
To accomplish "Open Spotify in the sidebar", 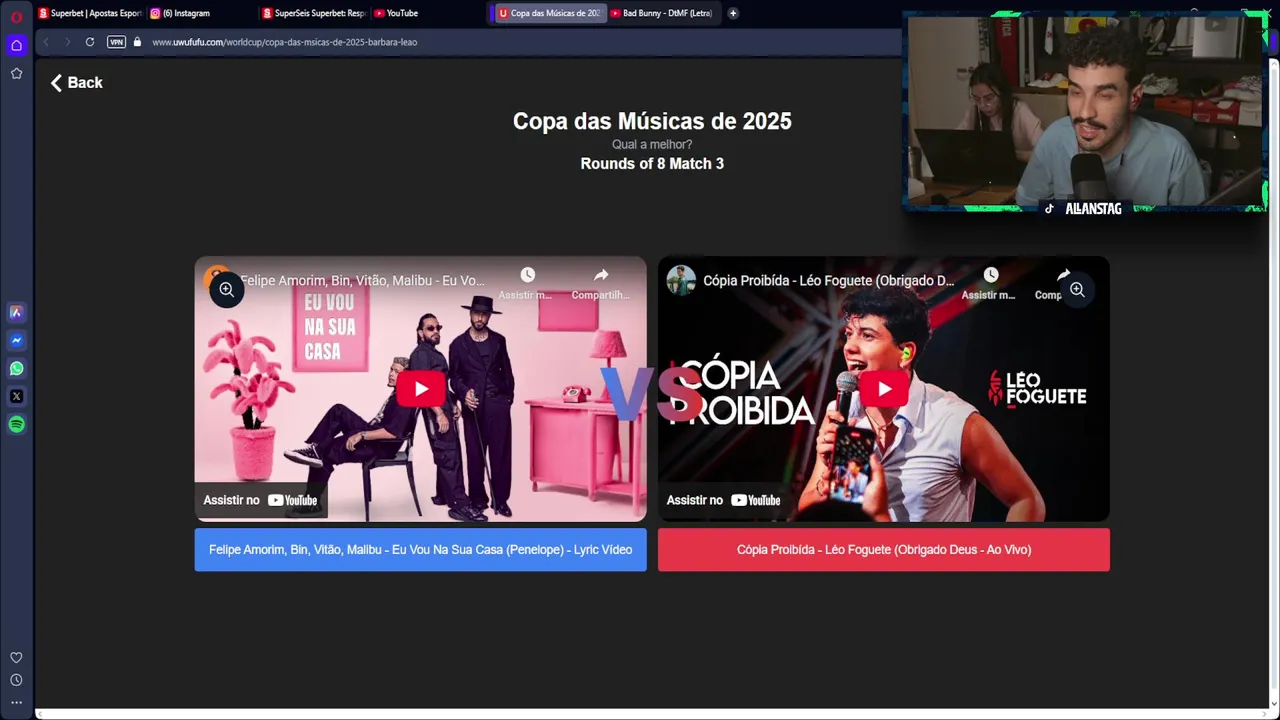I will pyautogui.click(x=16, y=424).
